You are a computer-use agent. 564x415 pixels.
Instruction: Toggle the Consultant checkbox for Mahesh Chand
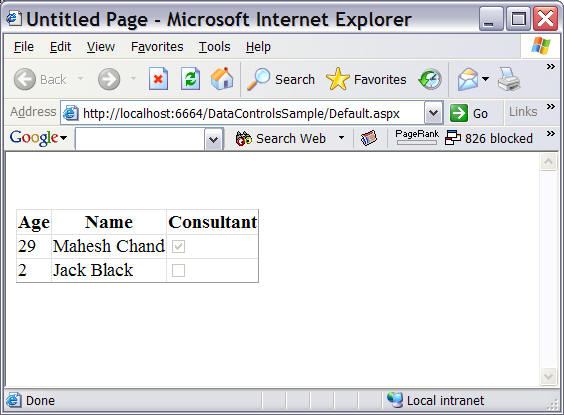click(x=178, y=247)
